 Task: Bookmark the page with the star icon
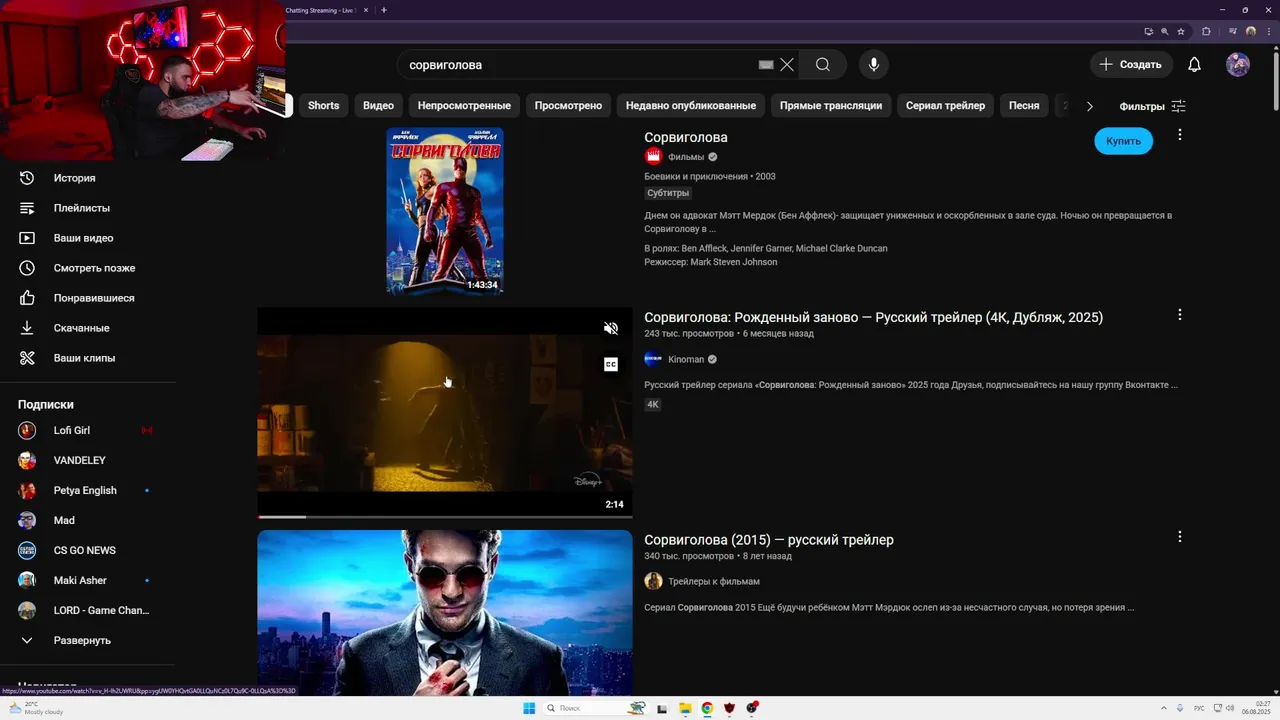(1181, 31)
